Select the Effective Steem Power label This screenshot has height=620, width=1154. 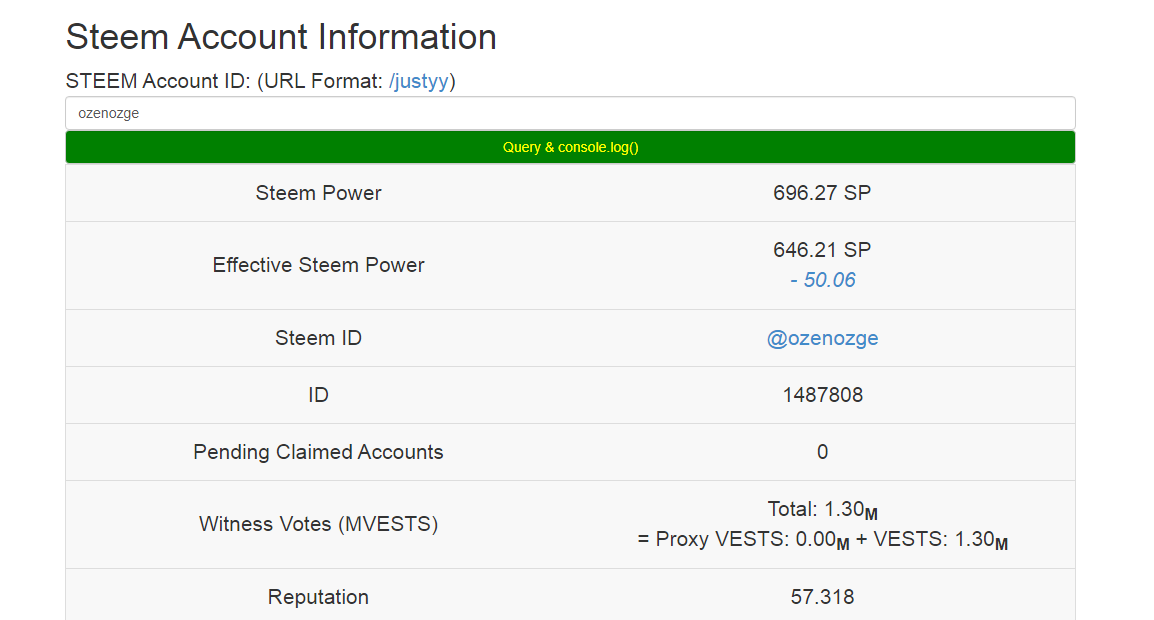[318, 265]
